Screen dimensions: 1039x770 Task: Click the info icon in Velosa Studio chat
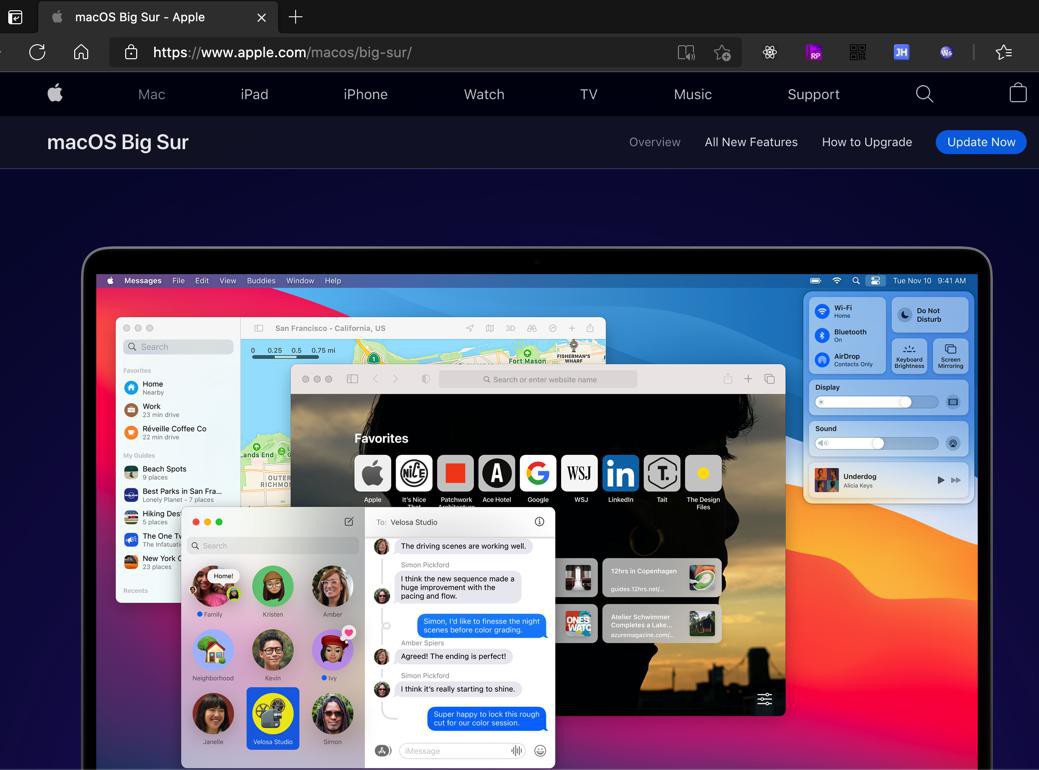coord(539,522)
